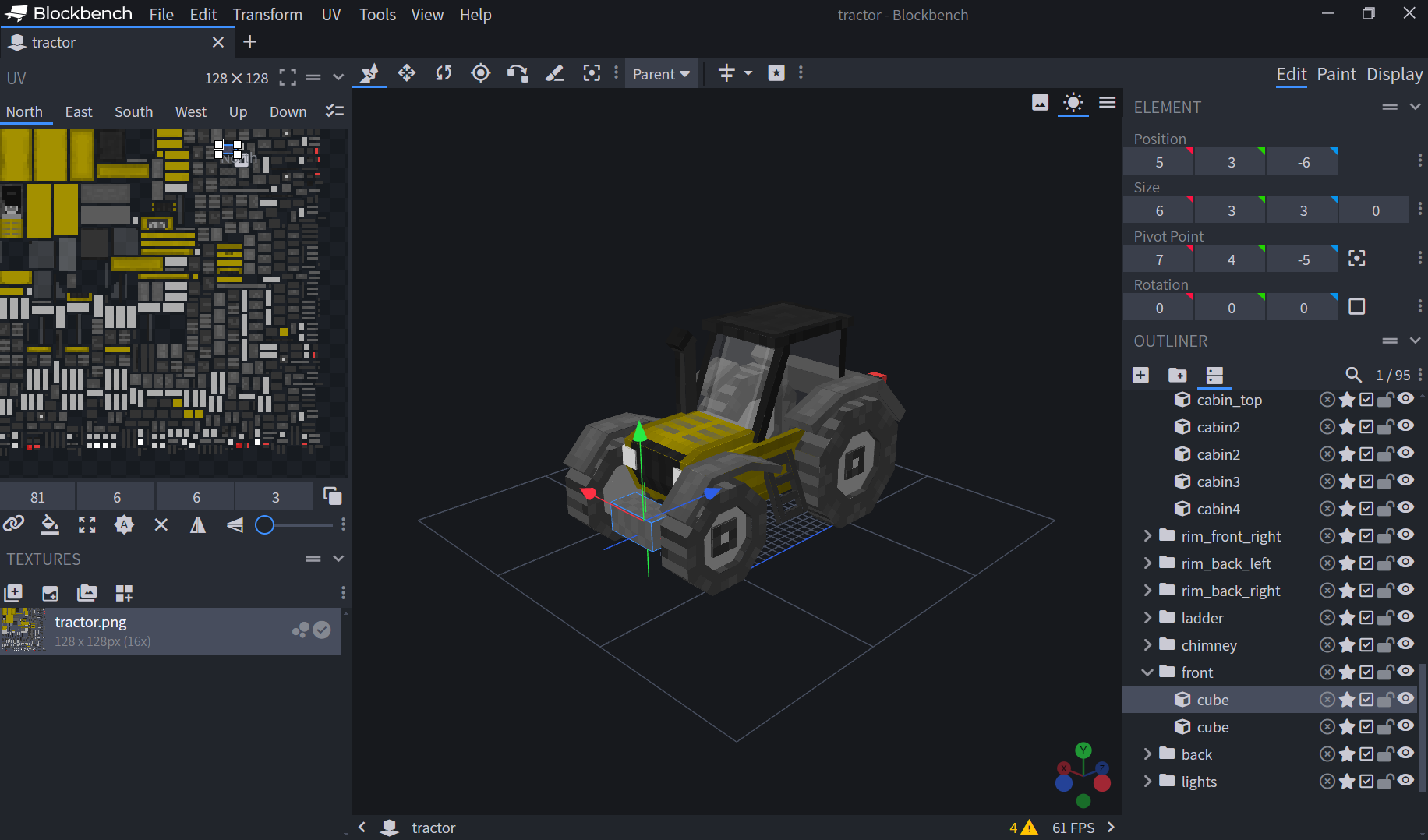Collapse the front group in outliner

[1147, 672]
